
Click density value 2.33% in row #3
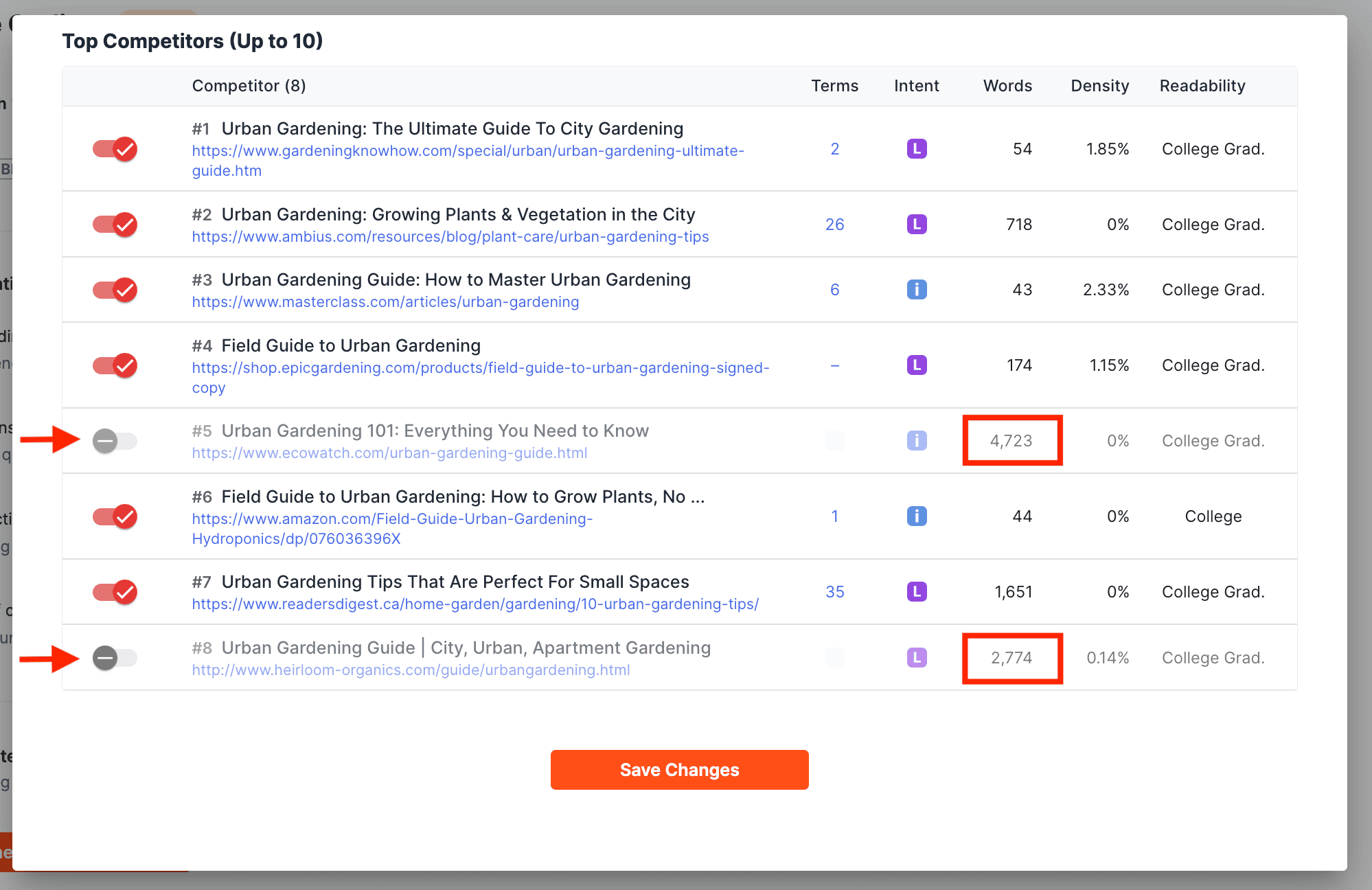click(x=1106, y=290)
